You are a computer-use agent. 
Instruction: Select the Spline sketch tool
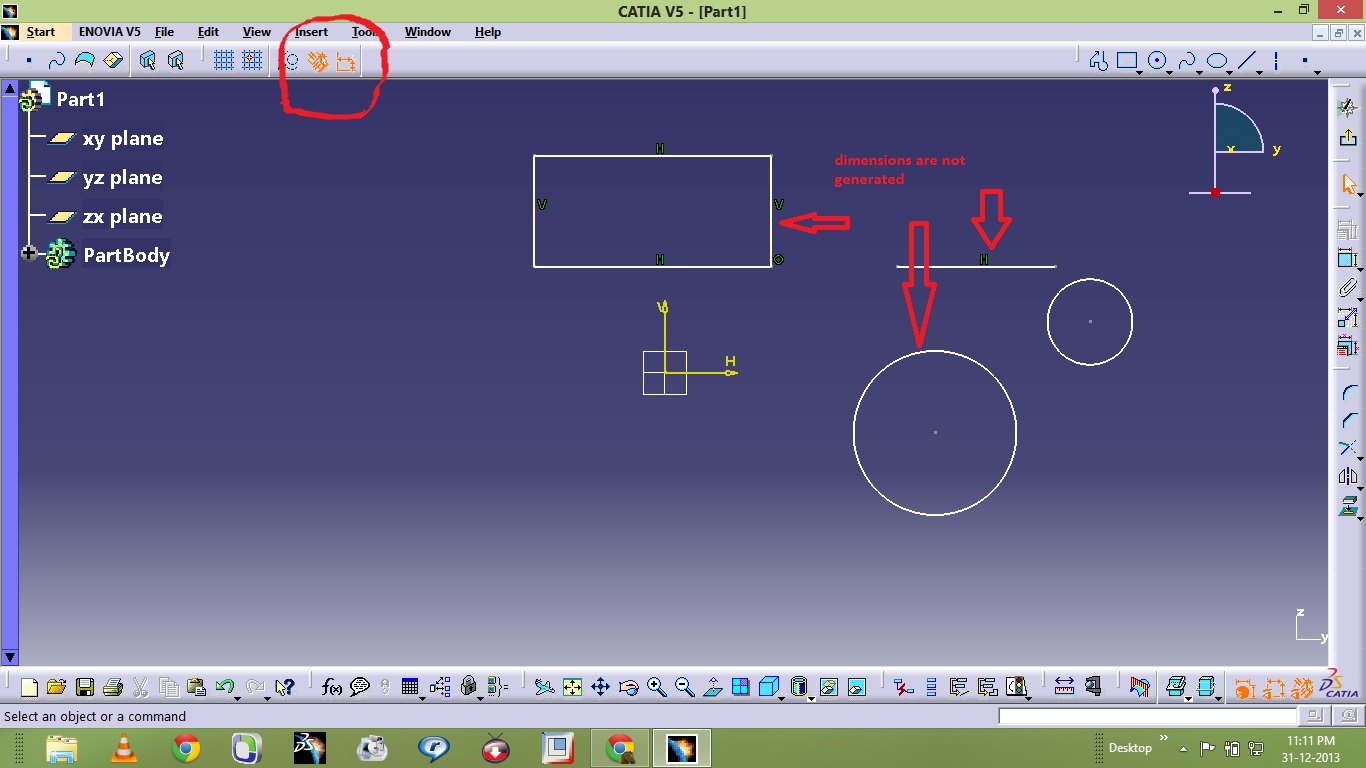1187,61
